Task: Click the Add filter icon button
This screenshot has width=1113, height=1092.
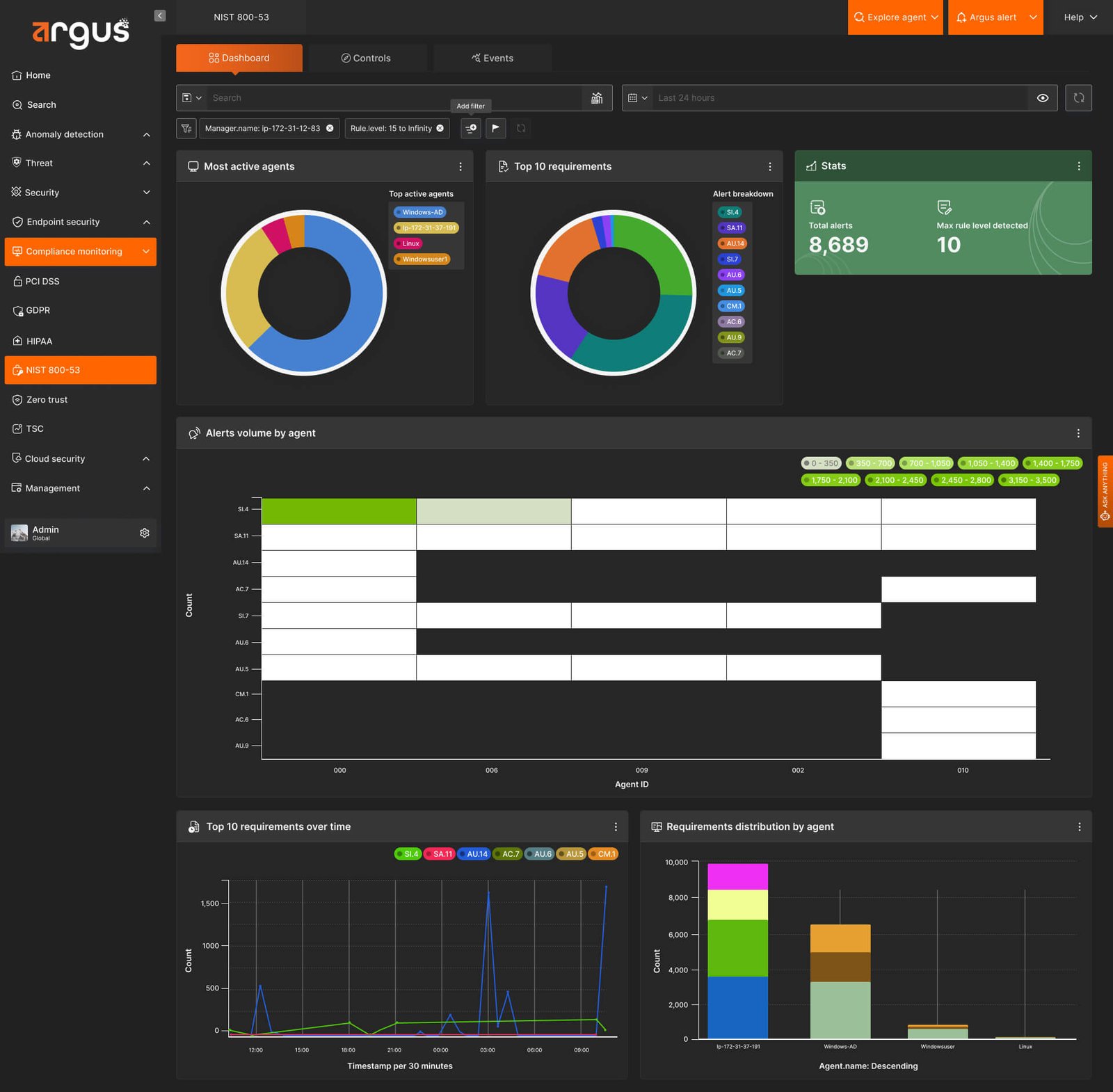Action: (471, 128)
